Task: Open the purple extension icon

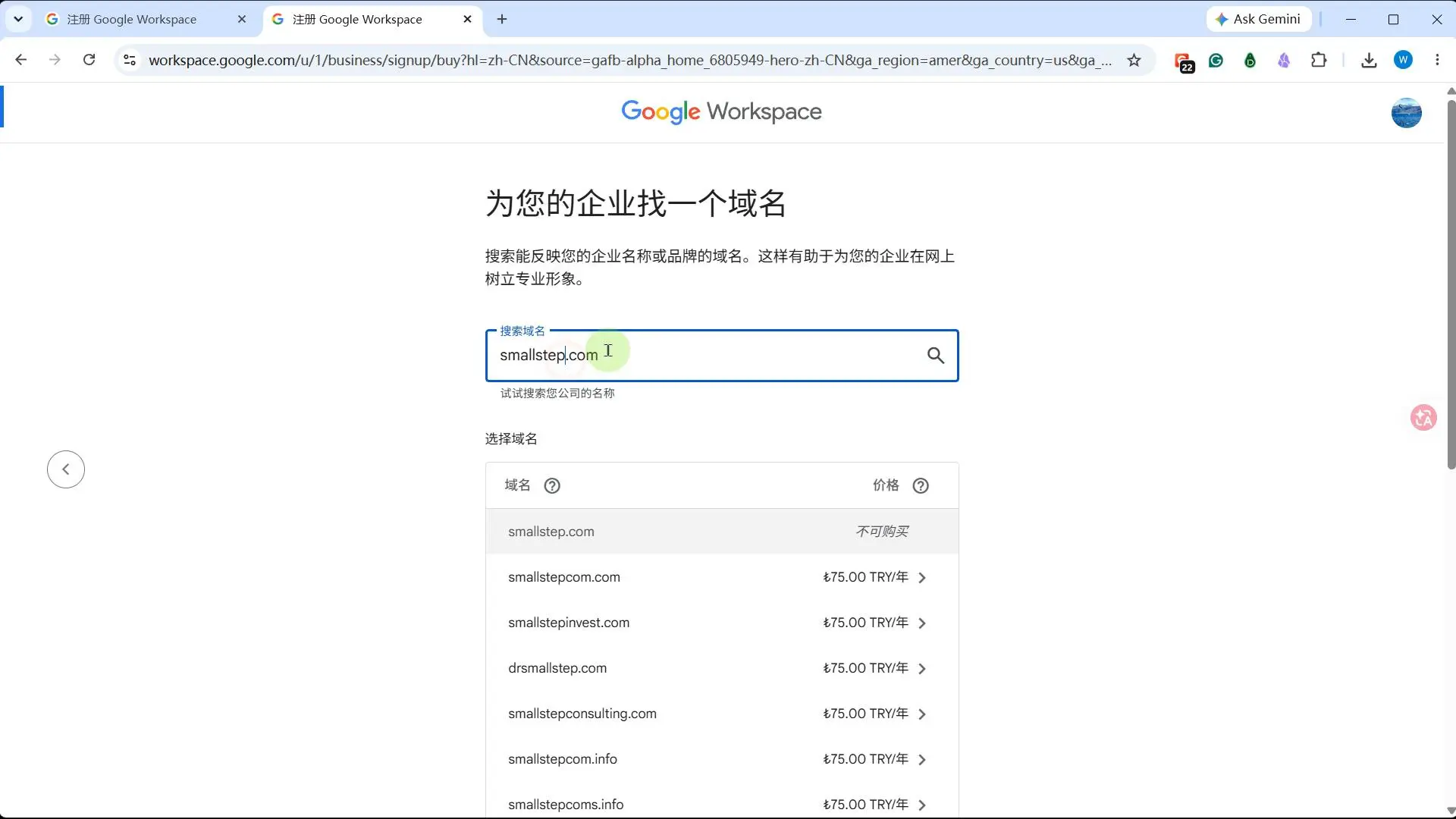Action: [x=1284, y=61]
